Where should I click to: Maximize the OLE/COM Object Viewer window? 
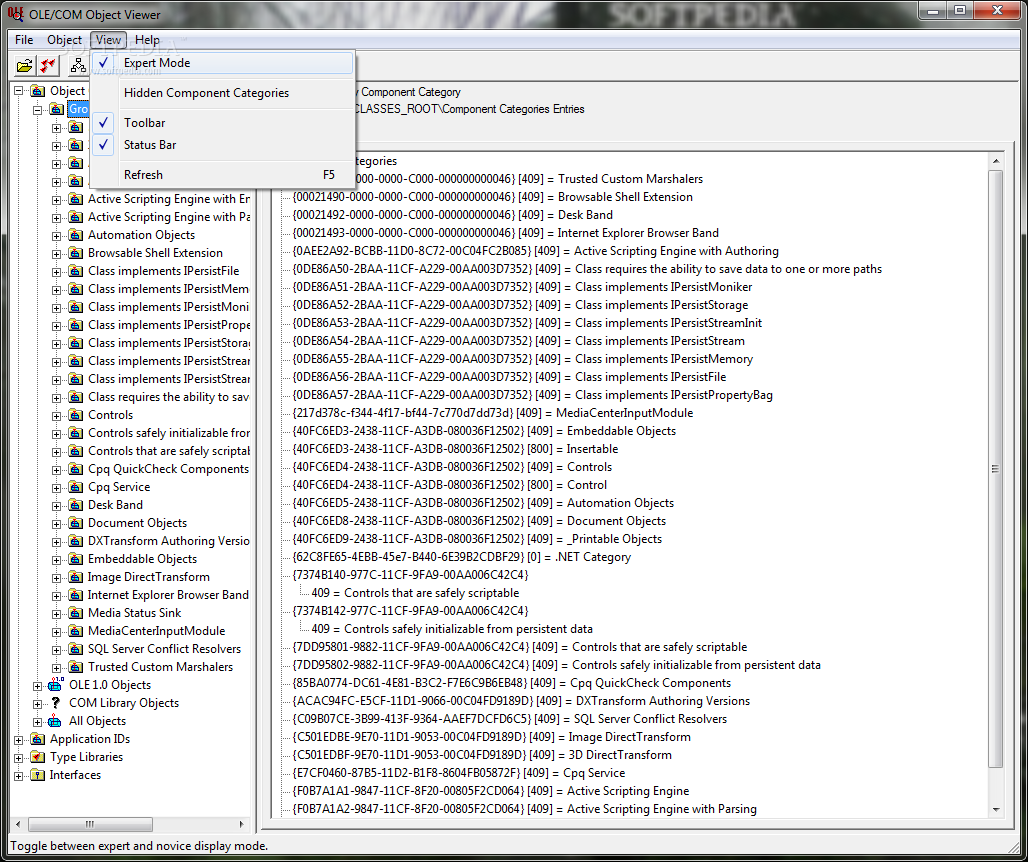coord(960,10)
